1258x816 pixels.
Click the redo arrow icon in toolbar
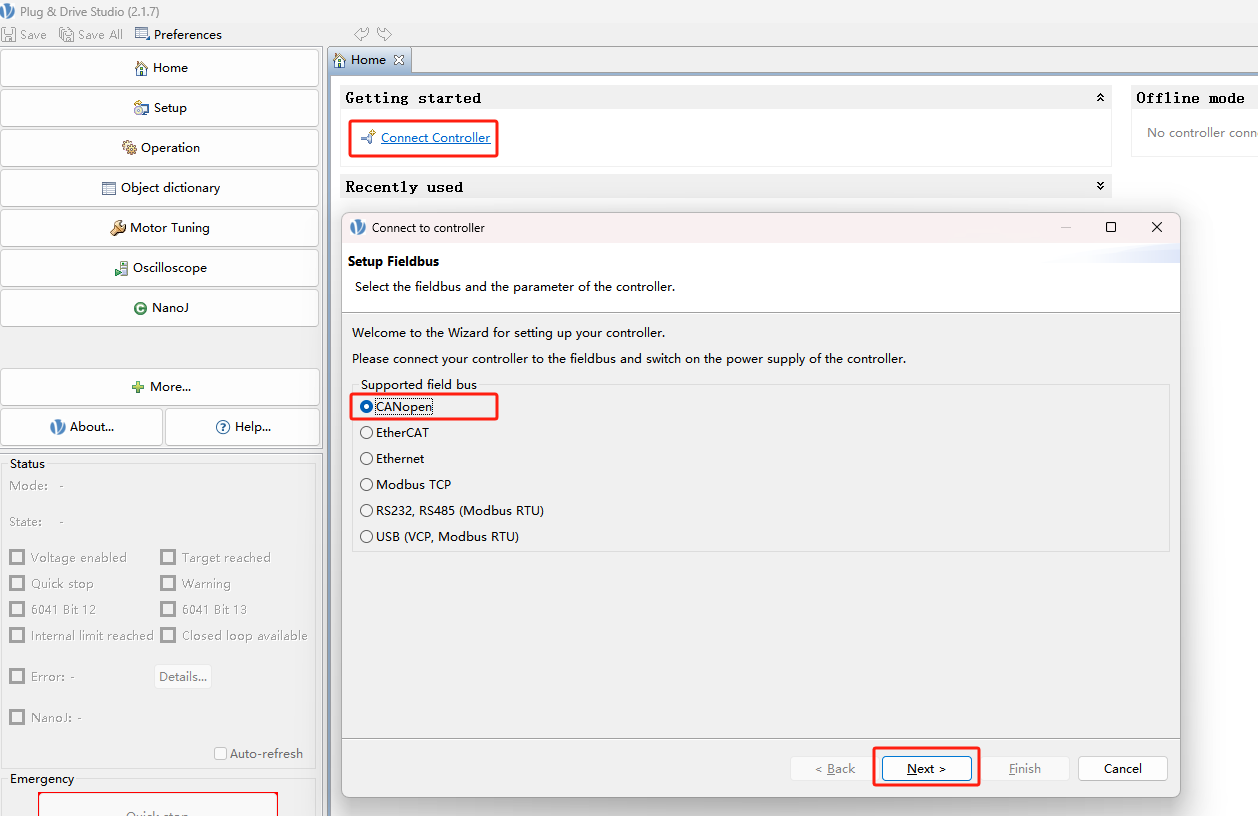384,34
